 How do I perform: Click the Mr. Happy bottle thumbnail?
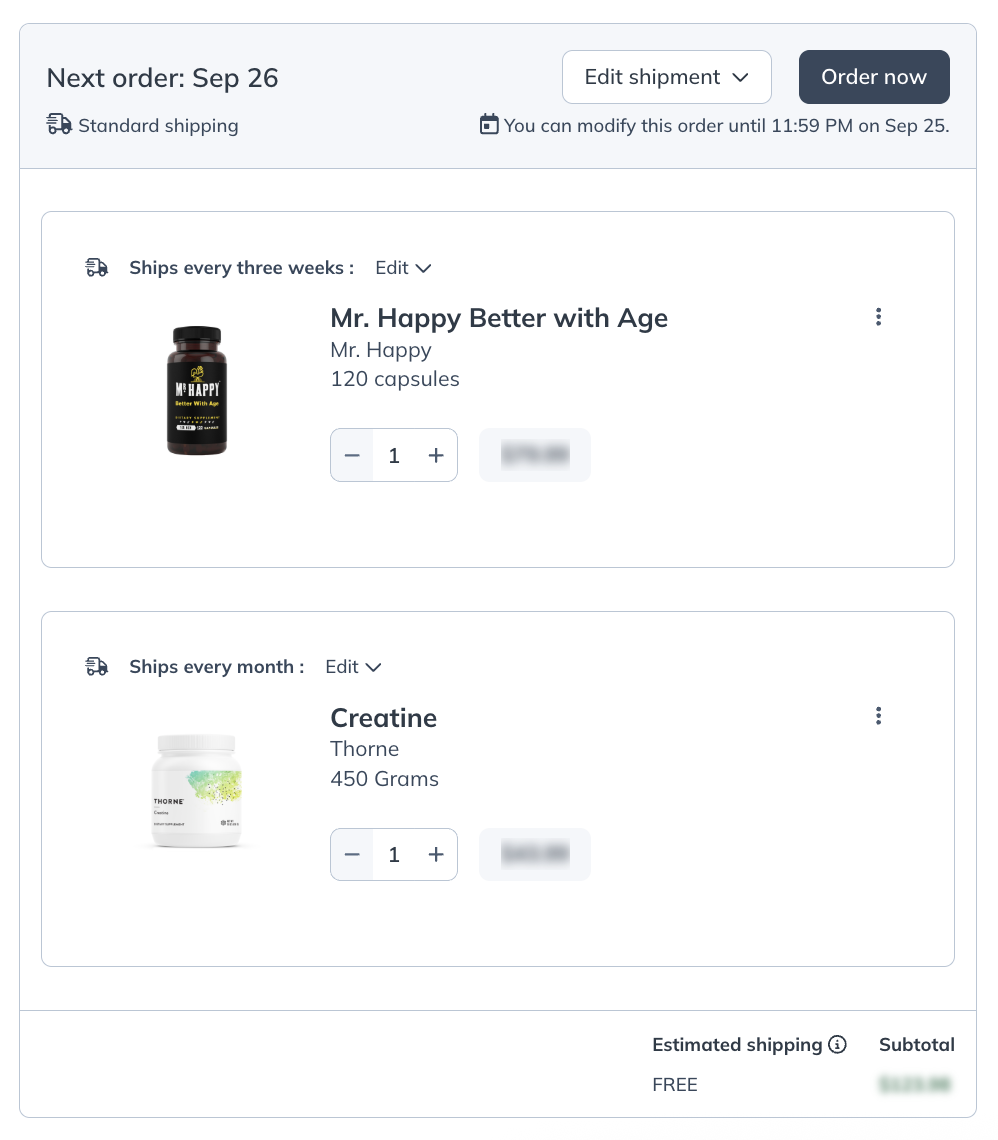(x=196, y=390)
